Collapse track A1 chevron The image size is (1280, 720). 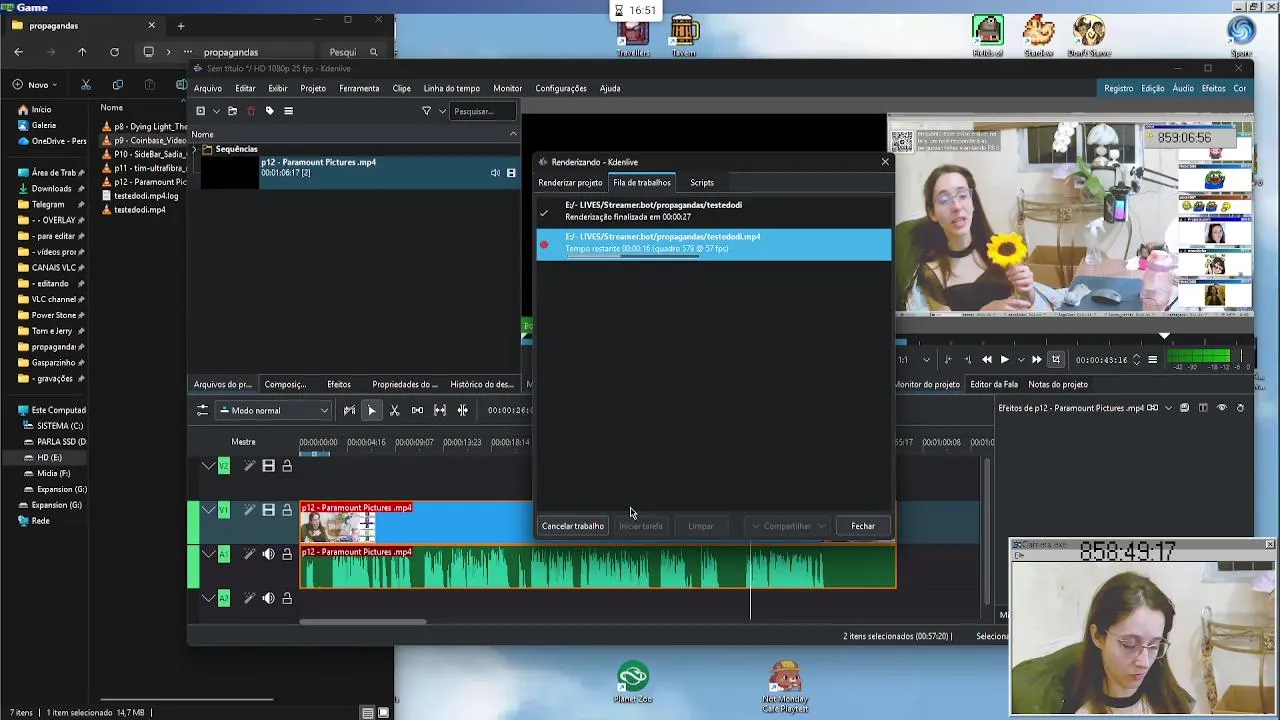(208, 554)
